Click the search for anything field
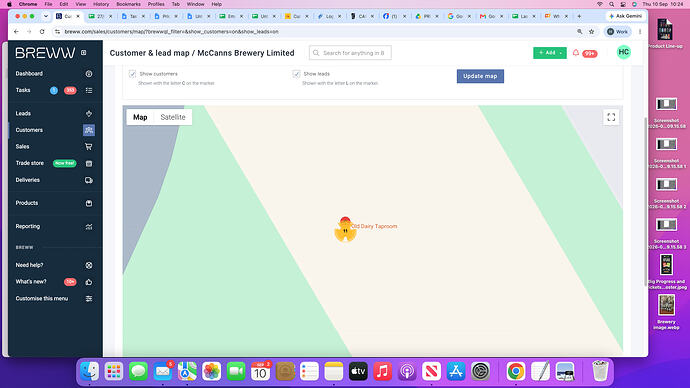The width and height of the screenshot is (690, 388). (350, 53)
